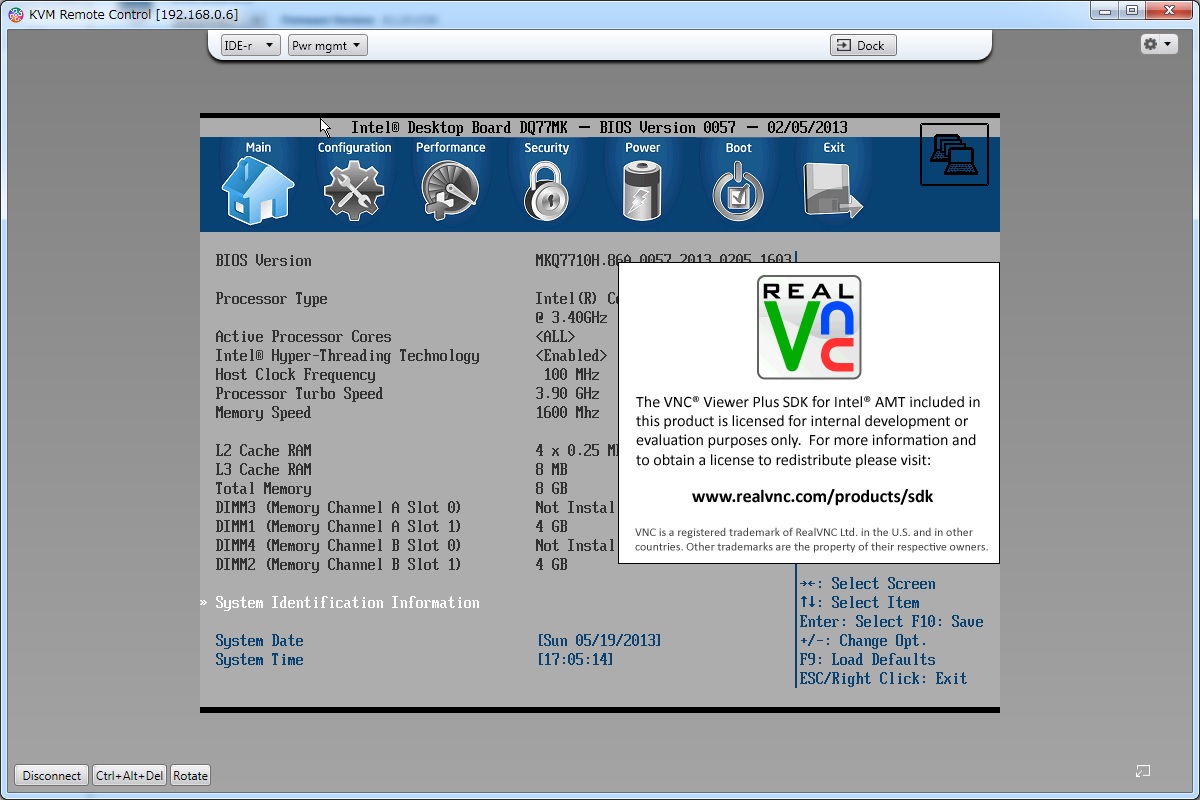This screenshot has width=1200, height=800.
Task: Click the Rotate button
Action: (190, 775)
